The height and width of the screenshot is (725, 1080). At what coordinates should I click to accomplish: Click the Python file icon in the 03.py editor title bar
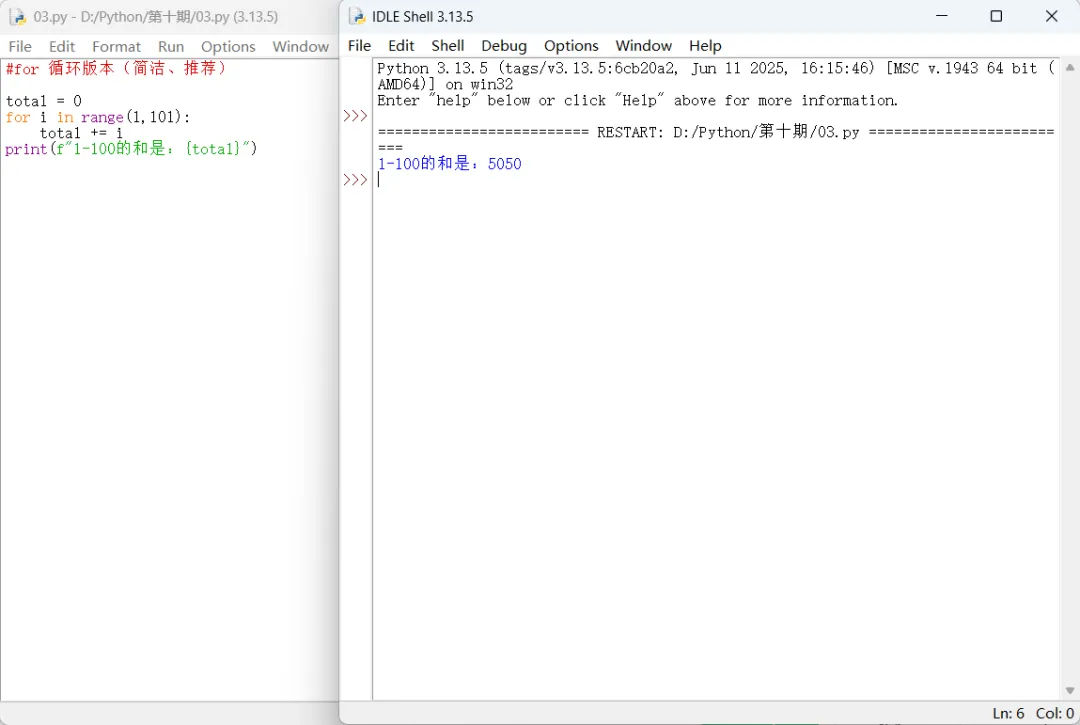[x=17, y=17]
